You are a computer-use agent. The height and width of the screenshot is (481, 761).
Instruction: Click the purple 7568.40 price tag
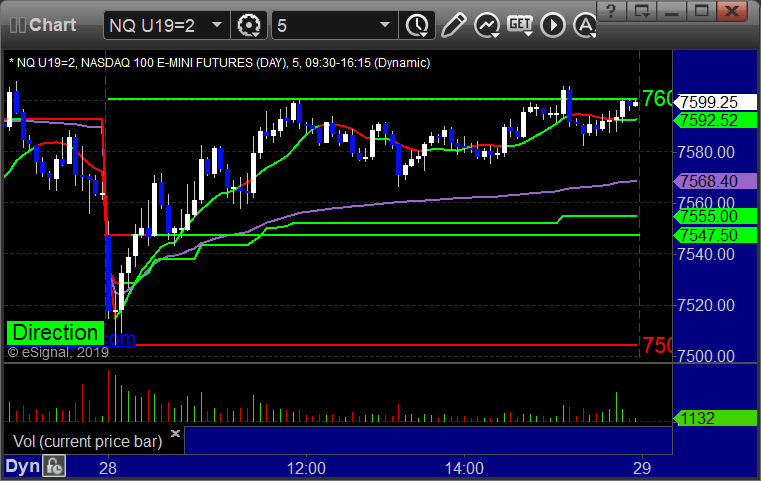coord(715,182)
